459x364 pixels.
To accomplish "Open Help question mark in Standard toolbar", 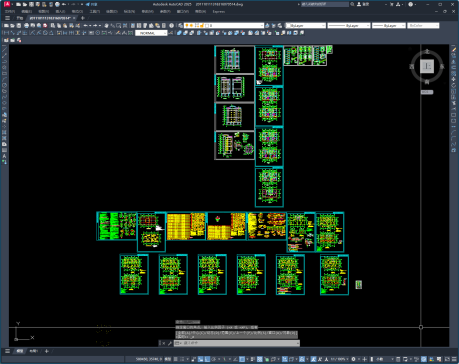I will click(x=171, y=25).
